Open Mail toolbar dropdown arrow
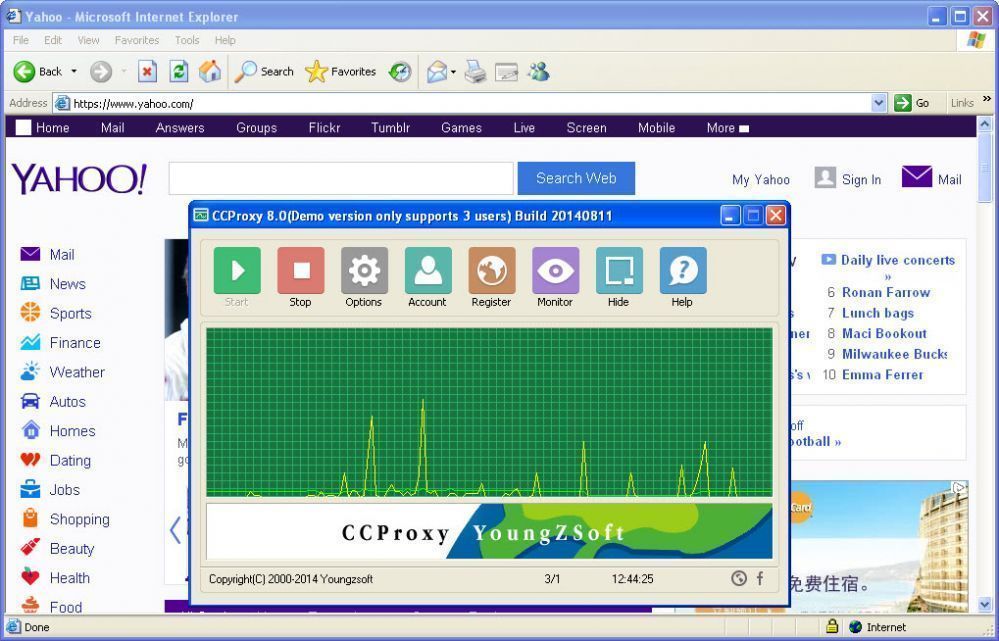This screenshot has height=641, width=999. coord(453,72)
